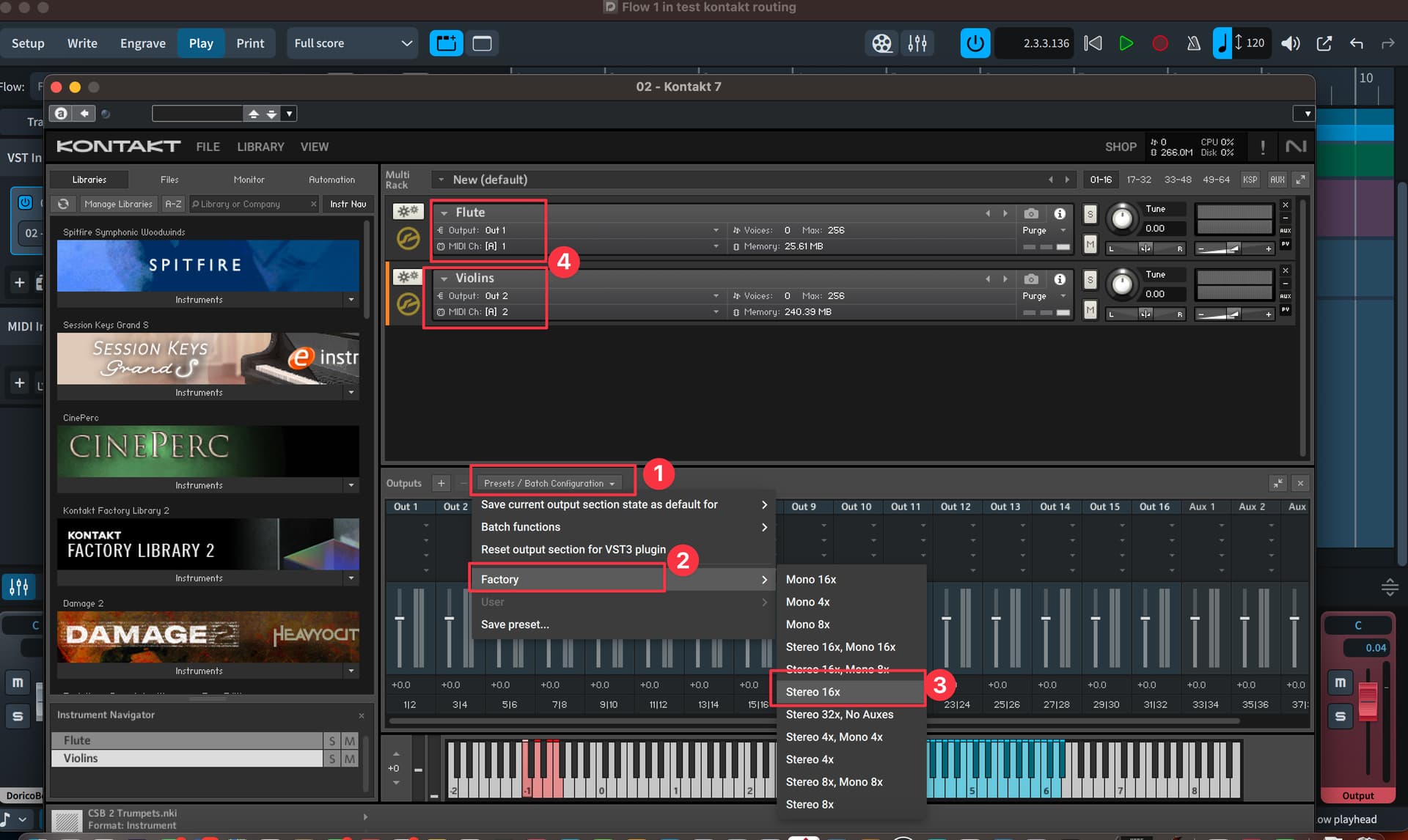
Task: Toggle Solo on the Flute instrument
Action: (1090, 213)
